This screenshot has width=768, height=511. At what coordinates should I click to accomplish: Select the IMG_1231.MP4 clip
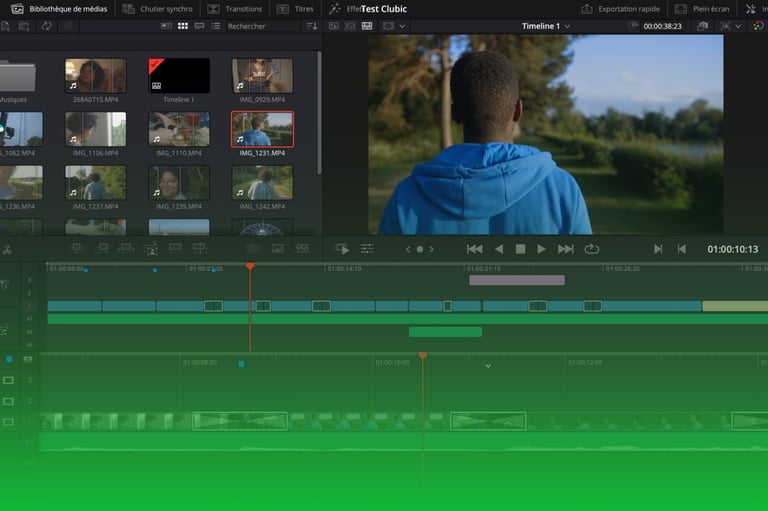tap(263, 129)
